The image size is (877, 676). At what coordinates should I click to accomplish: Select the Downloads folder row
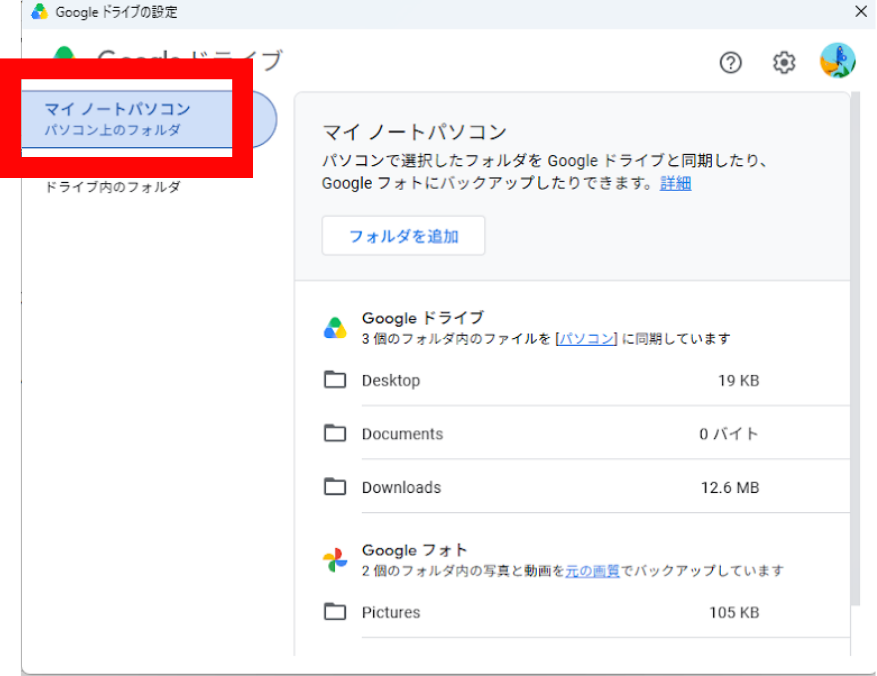(586, 487)
